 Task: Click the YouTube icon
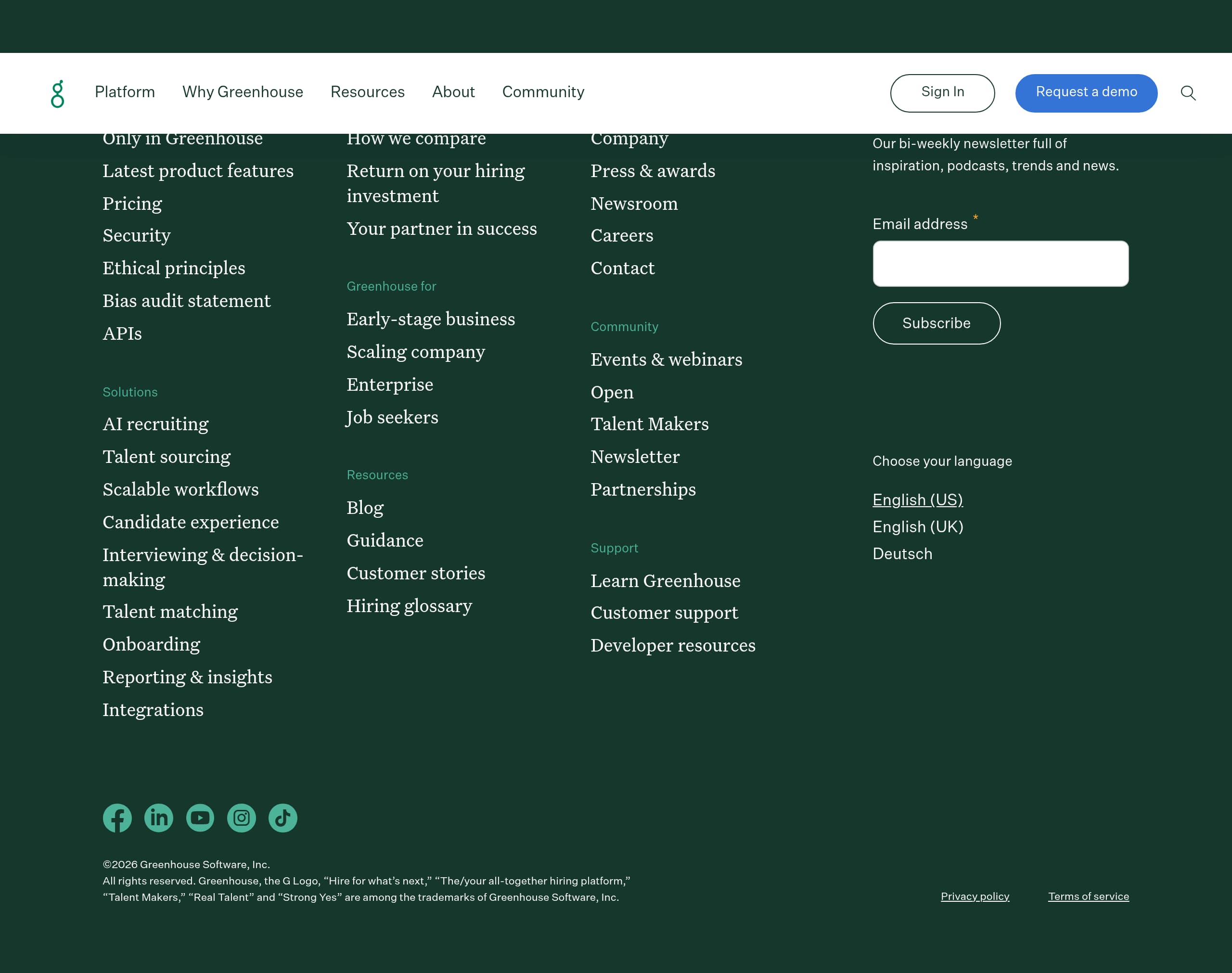click(200, 818)
